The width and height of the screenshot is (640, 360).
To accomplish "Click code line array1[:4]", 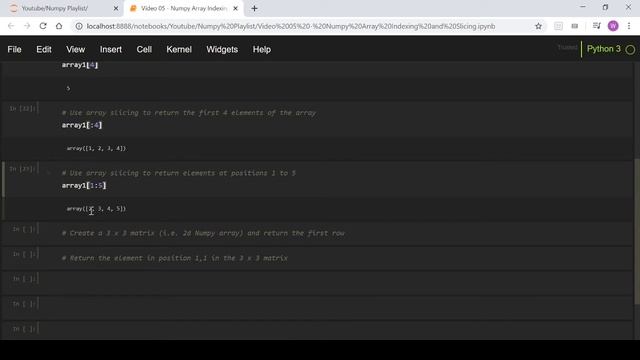I will tap(82, 125).
